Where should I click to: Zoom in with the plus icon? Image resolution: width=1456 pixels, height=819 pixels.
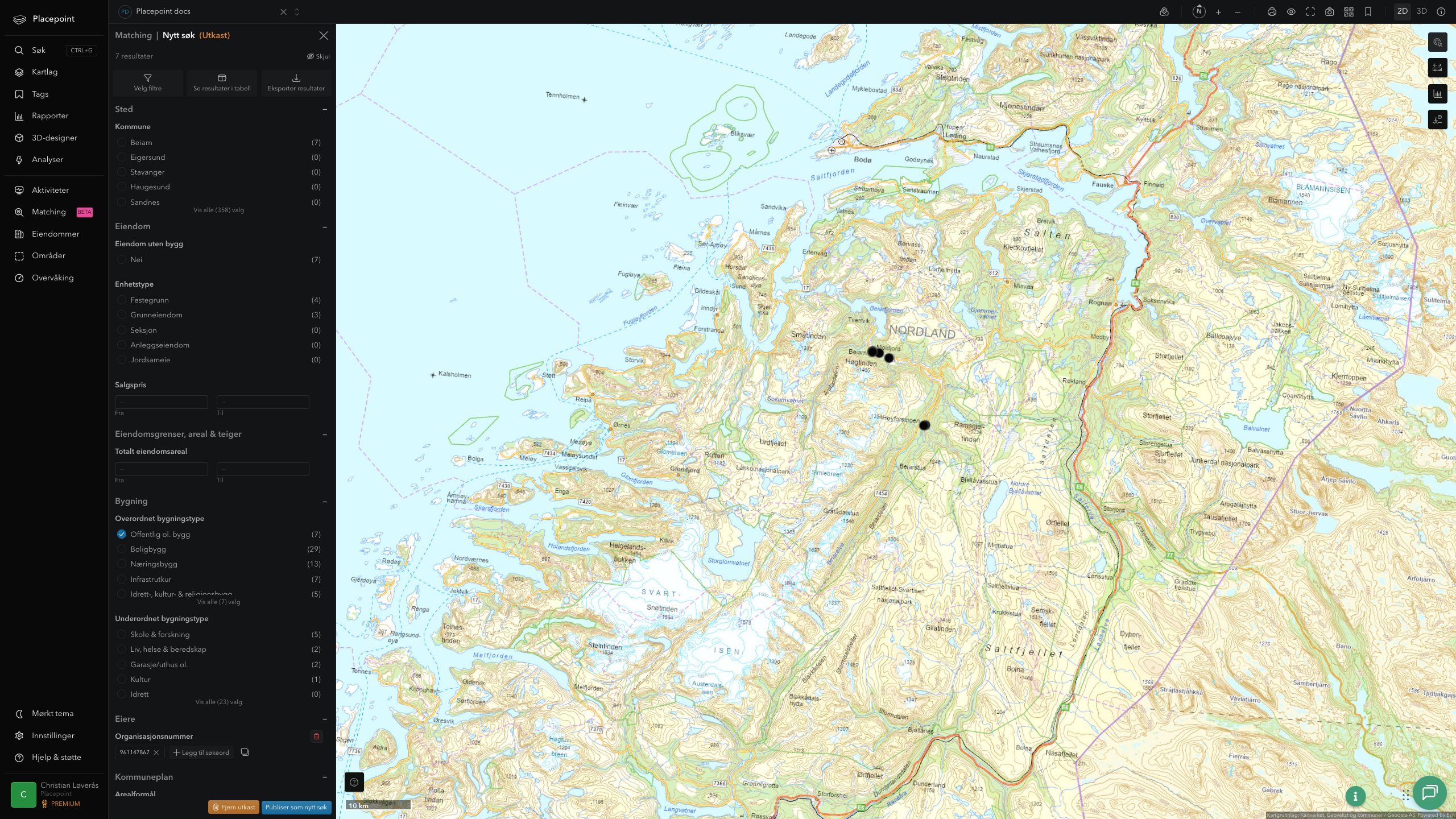coord(1218,12)
